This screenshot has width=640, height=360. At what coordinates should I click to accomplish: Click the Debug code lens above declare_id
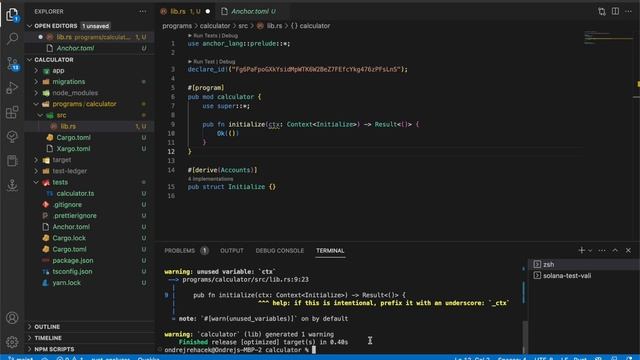coord(227,62)
